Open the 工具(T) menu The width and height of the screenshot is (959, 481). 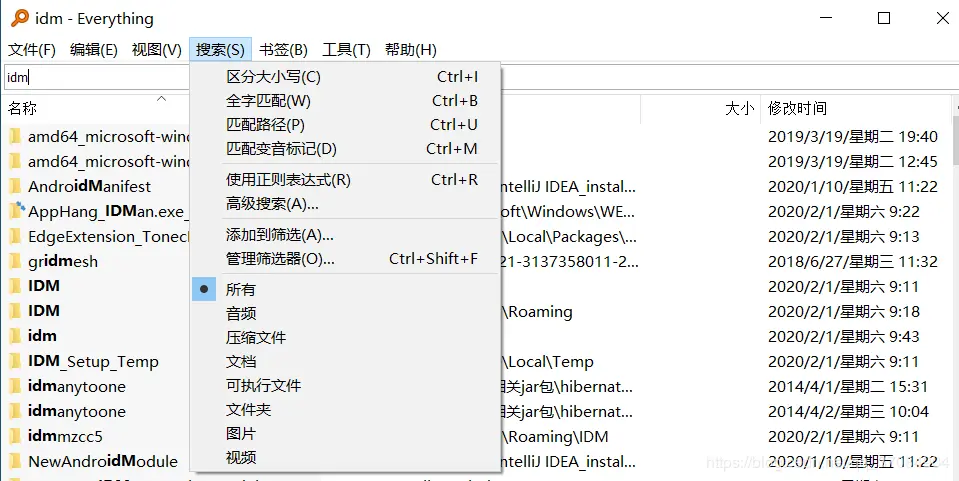pos(346,50)
